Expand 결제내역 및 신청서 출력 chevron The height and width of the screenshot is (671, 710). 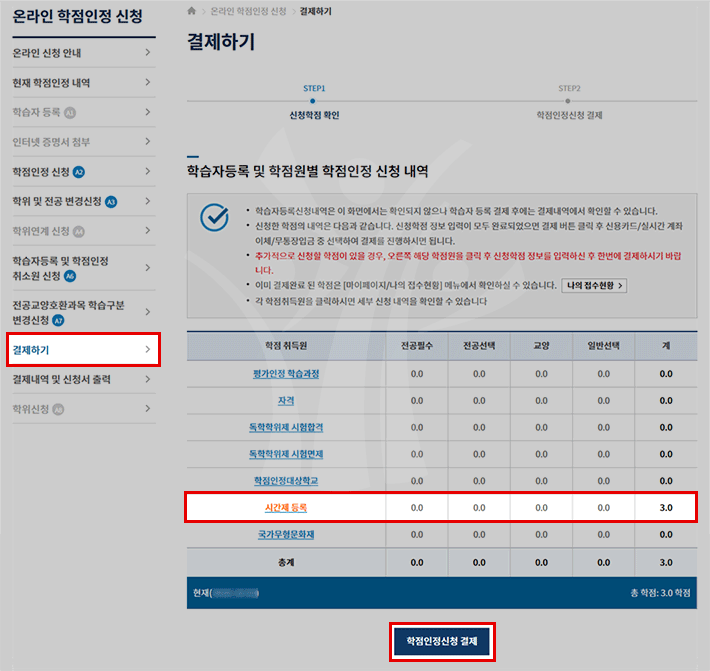(x=147, y=379)
